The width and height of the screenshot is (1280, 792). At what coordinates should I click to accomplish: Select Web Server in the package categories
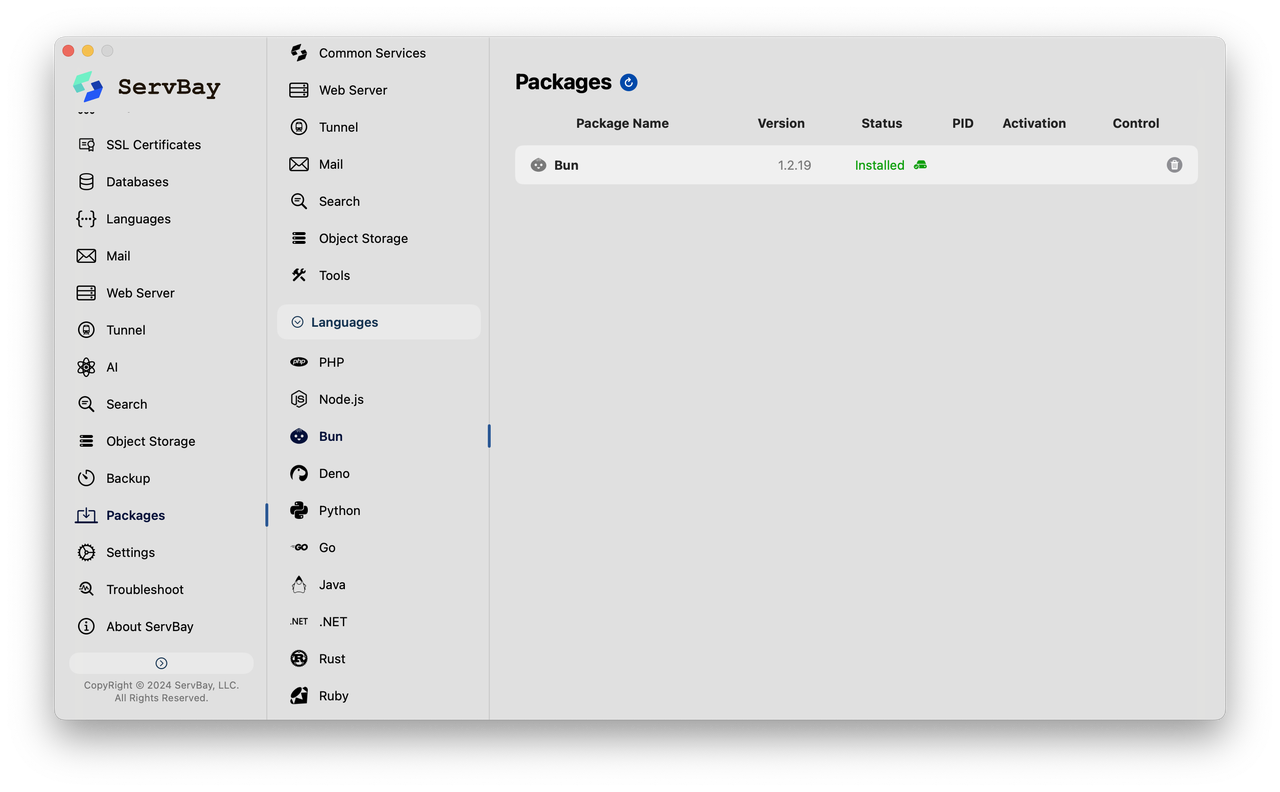[353, 90]
